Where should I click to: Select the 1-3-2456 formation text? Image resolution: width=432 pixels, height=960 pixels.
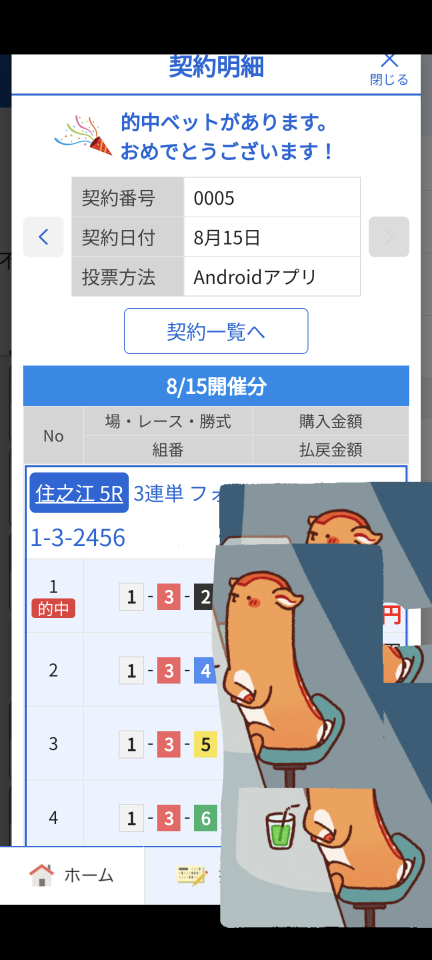pyautogui.click(x=78, y=538)
